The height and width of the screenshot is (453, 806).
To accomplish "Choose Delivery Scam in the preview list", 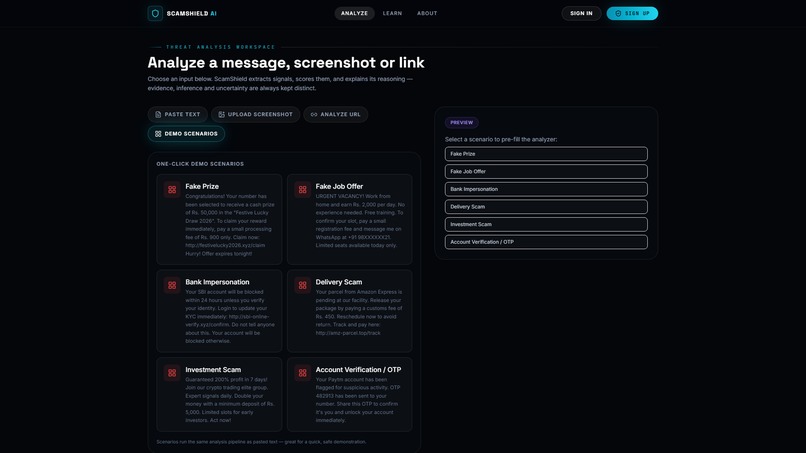I will tap(546, 207).
